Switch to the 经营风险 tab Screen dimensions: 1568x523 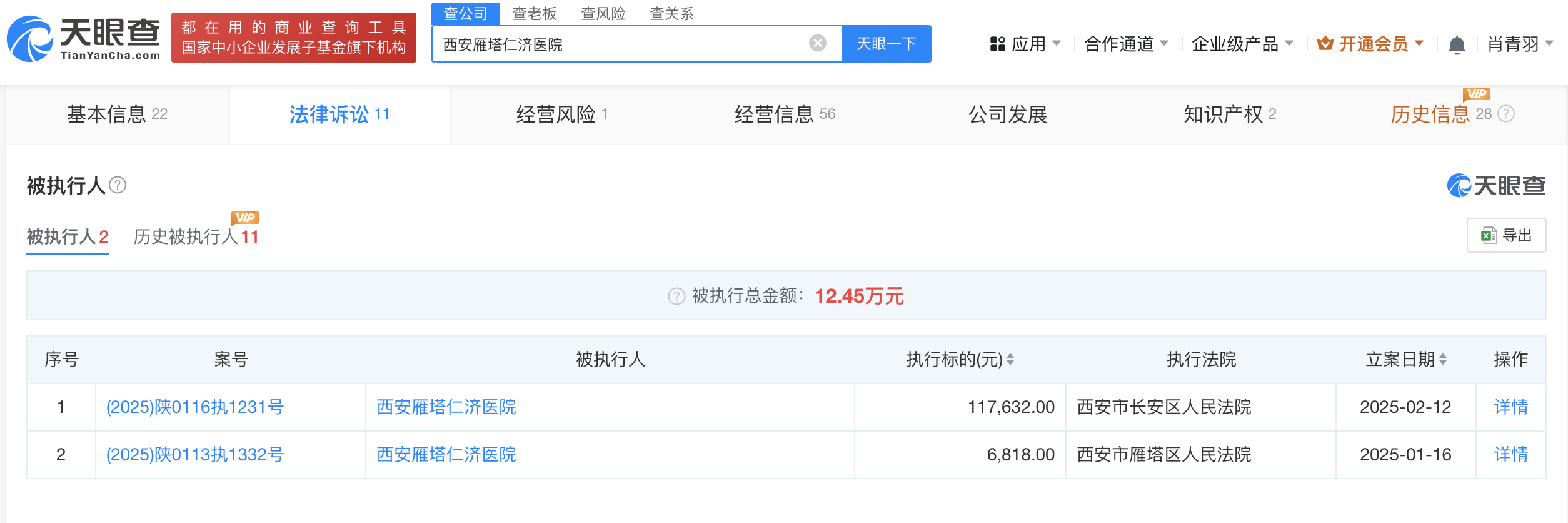coord(561,114)
